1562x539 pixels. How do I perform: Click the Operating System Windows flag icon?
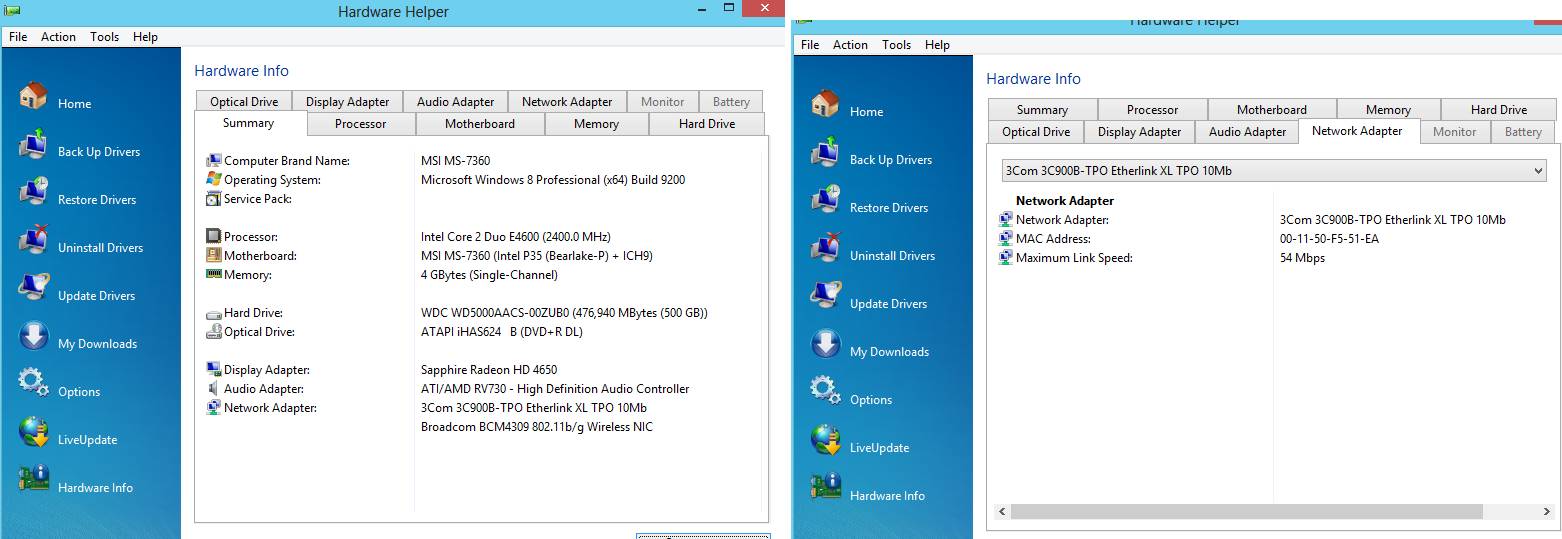(x=213, y=179)
